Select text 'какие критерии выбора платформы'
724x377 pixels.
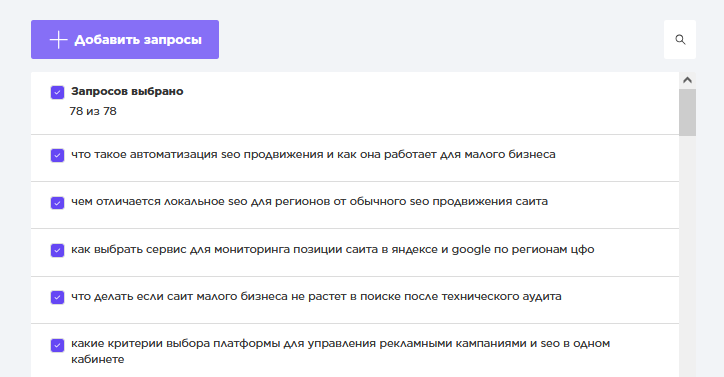click(175, 344)
